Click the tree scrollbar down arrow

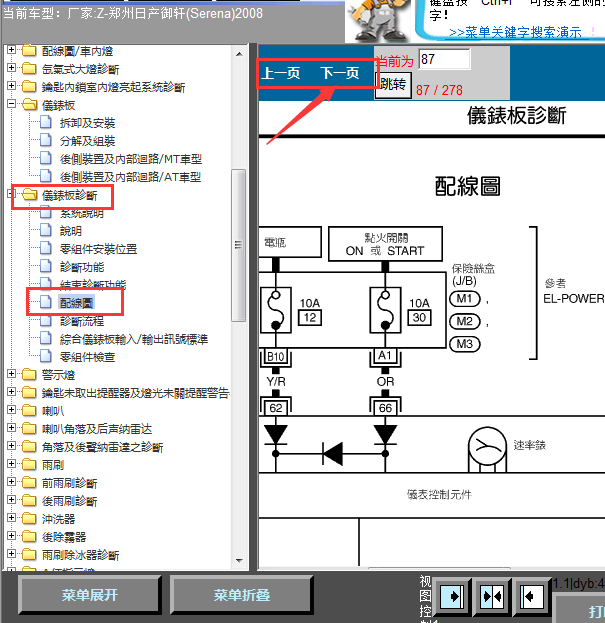point(239,561)
